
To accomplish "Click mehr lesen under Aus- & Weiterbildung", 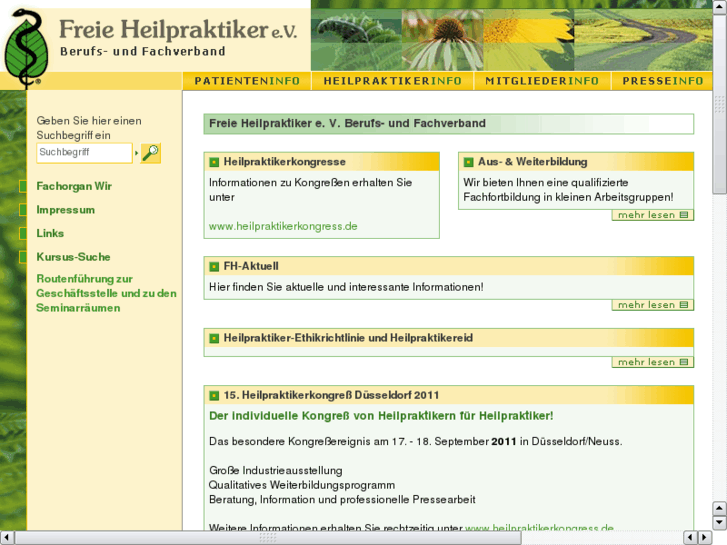I will pyautogui.click(x=653, y=215).
